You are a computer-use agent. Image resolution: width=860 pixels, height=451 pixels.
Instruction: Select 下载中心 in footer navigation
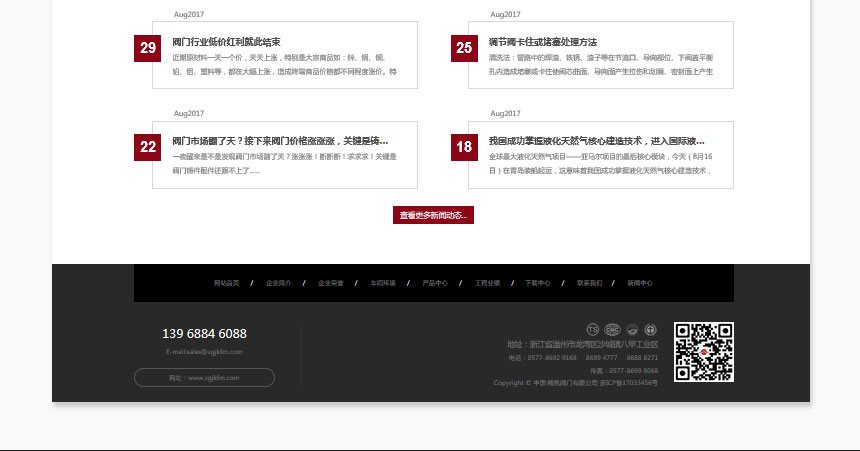coord(538,283)
